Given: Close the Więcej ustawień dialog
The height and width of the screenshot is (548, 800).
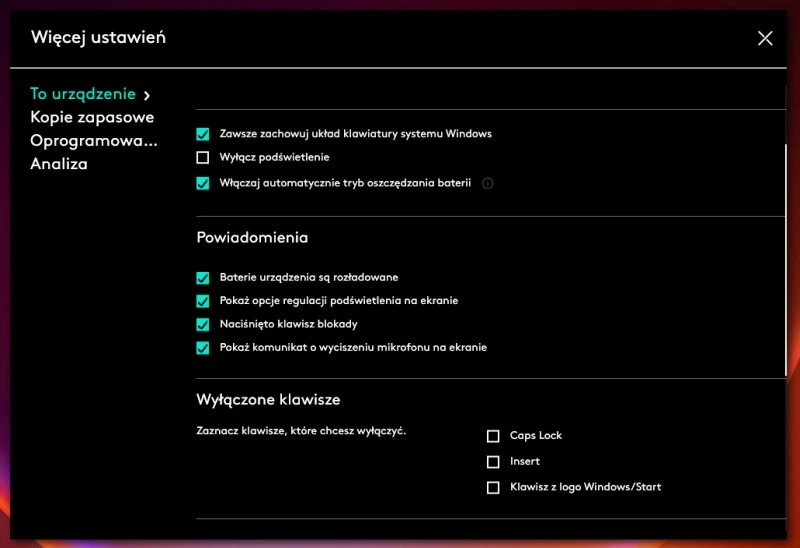Looking at the screenshot, I should coord(765,38).
